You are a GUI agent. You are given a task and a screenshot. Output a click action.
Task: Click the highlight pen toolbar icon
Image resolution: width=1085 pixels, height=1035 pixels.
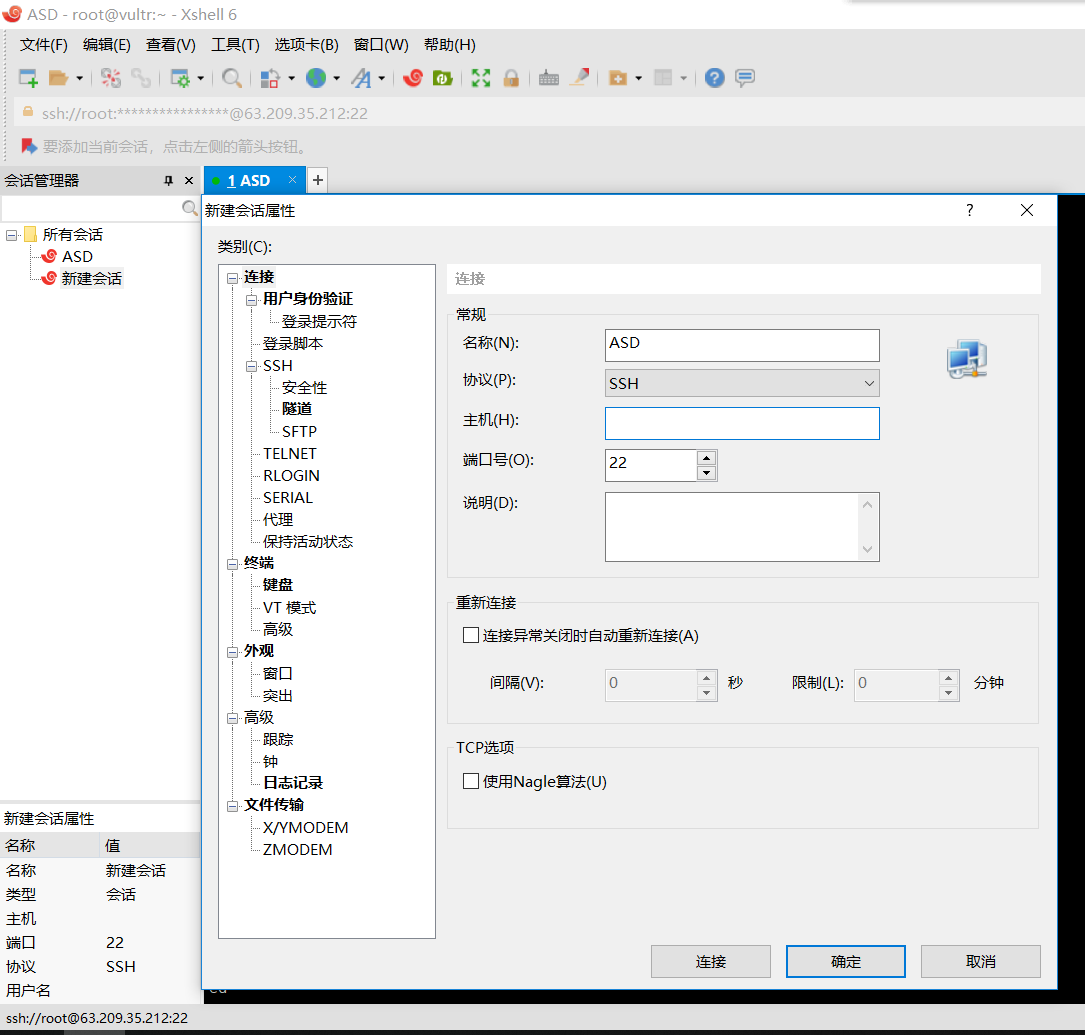[x=579, y=77]
